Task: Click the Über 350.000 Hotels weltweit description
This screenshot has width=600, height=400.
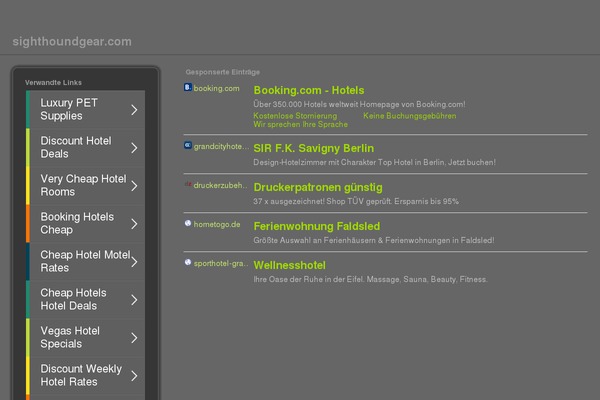Action: tap(359, 104)
